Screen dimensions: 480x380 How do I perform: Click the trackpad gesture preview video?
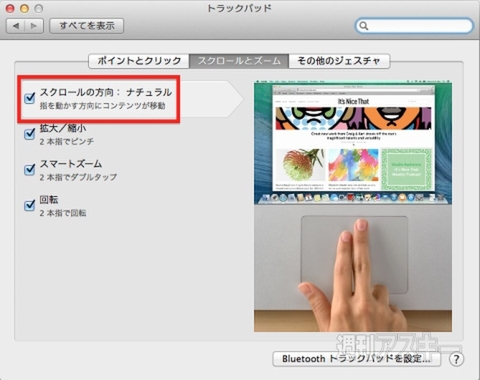pyautogui.click(x=353, y=206)
